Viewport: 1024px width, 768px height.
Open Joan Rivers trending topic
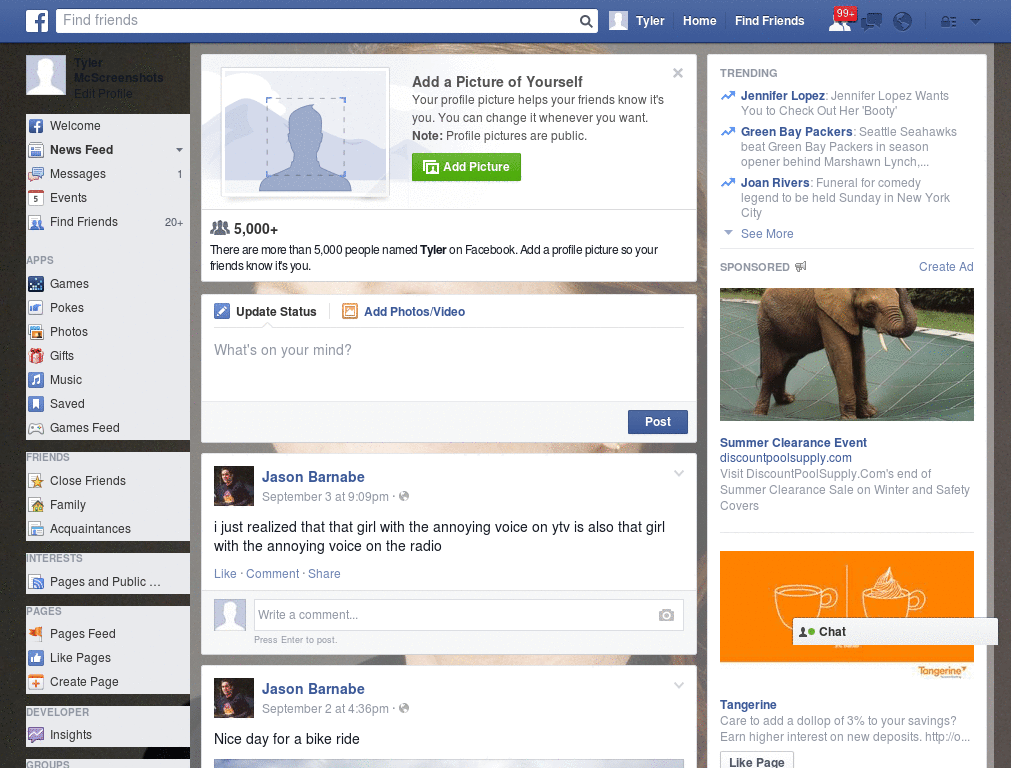click(775, 183)
